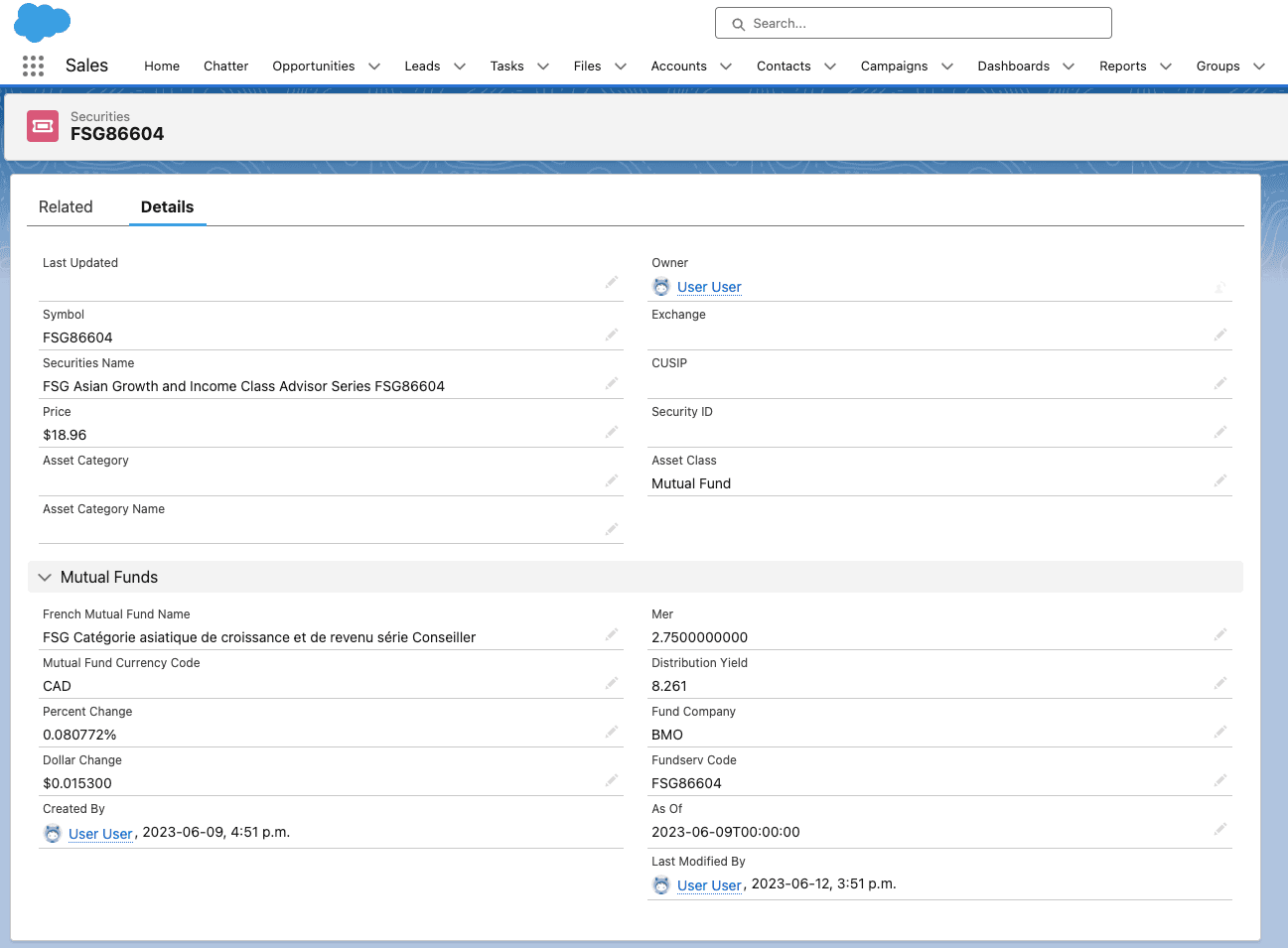Open the Tasks nav label
Image resolution: width=1288 pixels, height=948 pixels.
506,67
